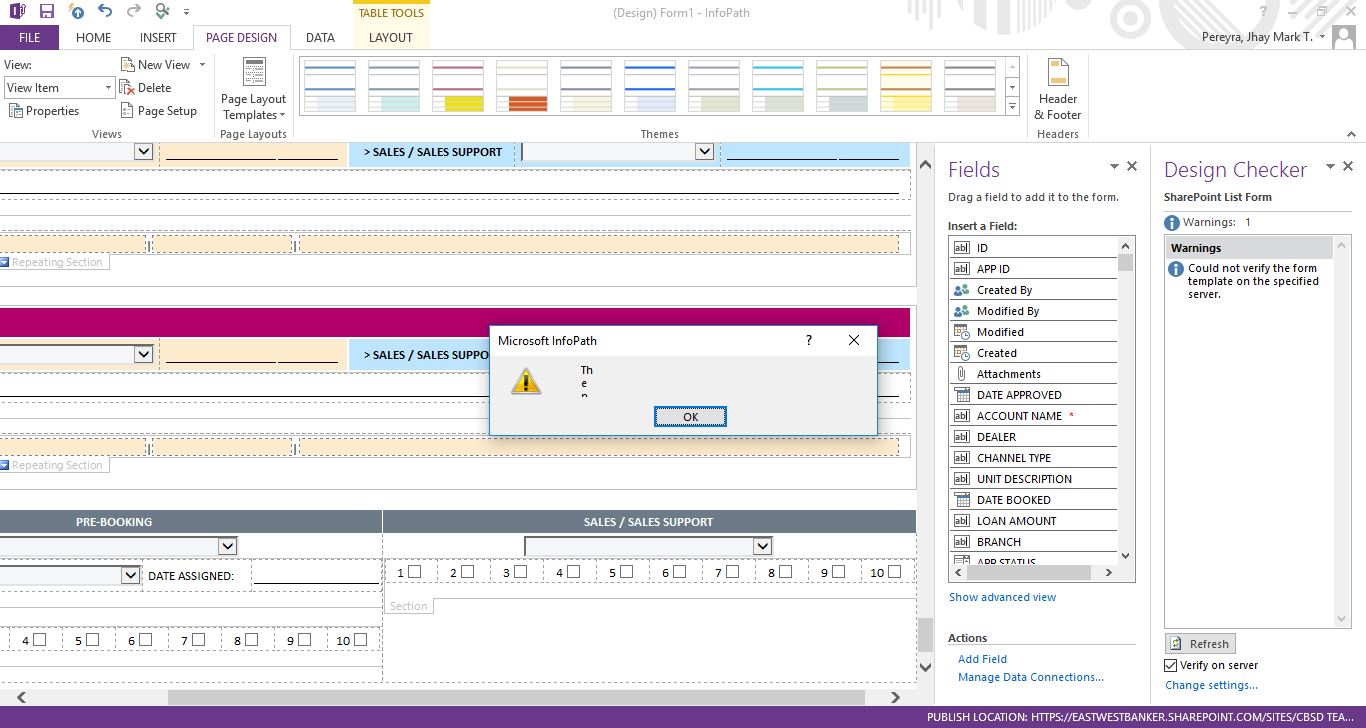Click the DATE ASSIGNED input field
This screenshot has height=728, width=1366.
pos(315,575)
